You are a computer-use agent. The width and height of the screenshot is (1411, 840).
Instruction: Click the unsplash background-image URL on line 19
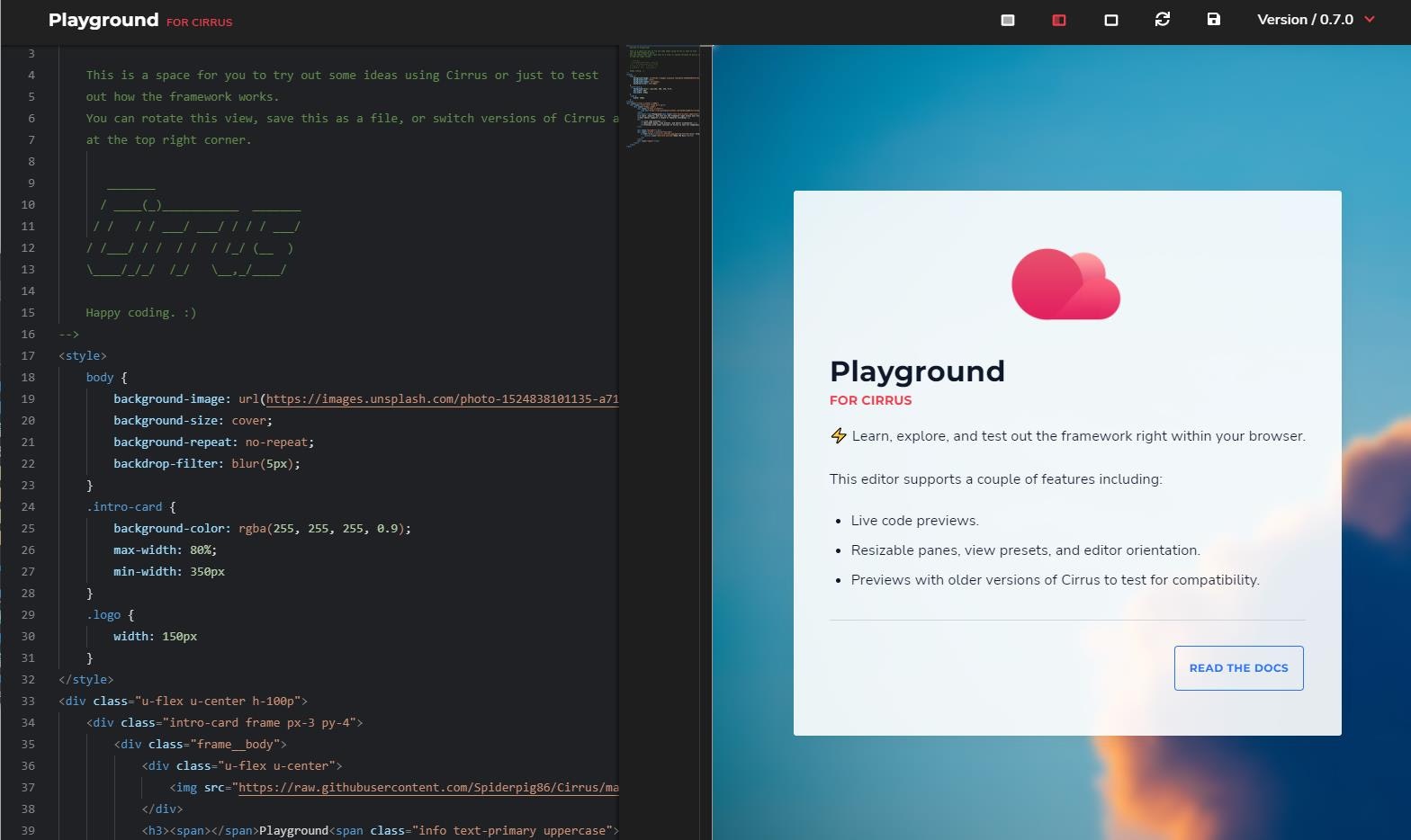point(442,399)
